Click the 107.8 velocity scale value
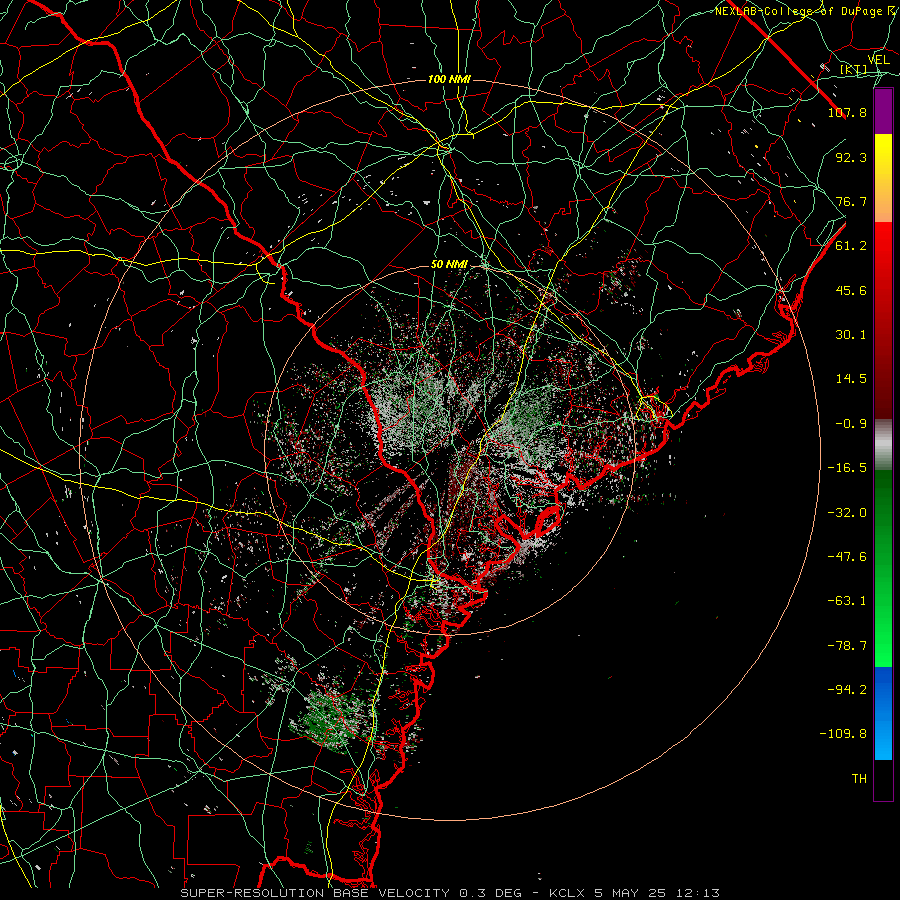Image resolution: width=900 pixels, height=900 pixels. (x=847, y=112)
